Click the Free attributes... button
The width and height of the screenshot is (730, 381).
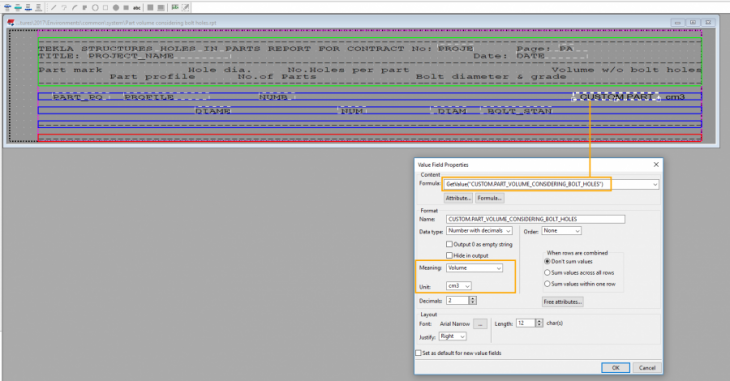562,302
